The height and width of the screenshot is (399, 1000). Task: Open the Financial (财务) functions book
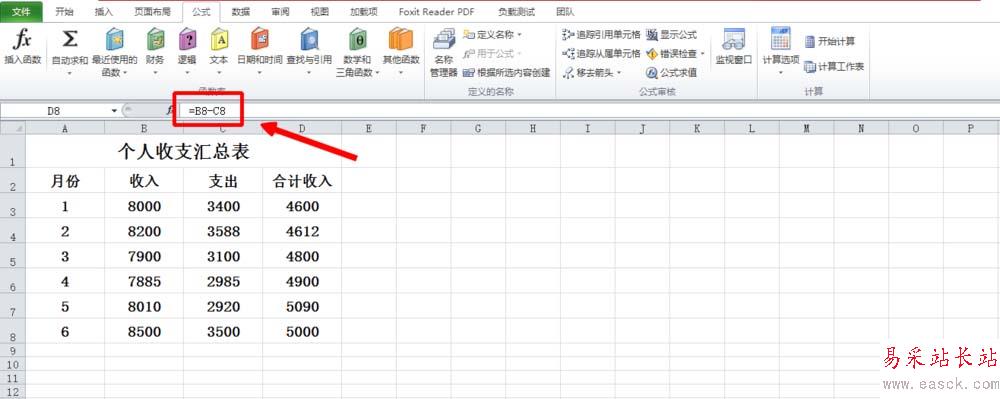(x=155, y=52)
